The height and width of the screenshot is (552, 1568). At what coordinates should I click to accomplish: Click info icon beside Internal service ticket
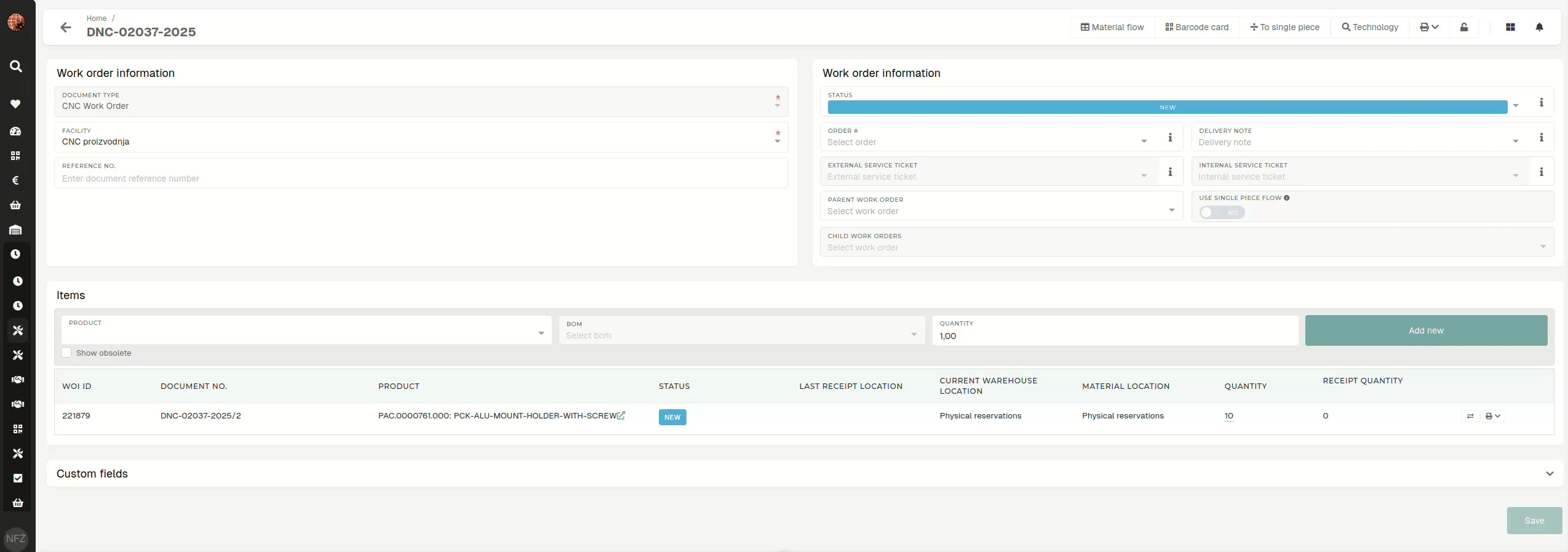pos(1541,172)
